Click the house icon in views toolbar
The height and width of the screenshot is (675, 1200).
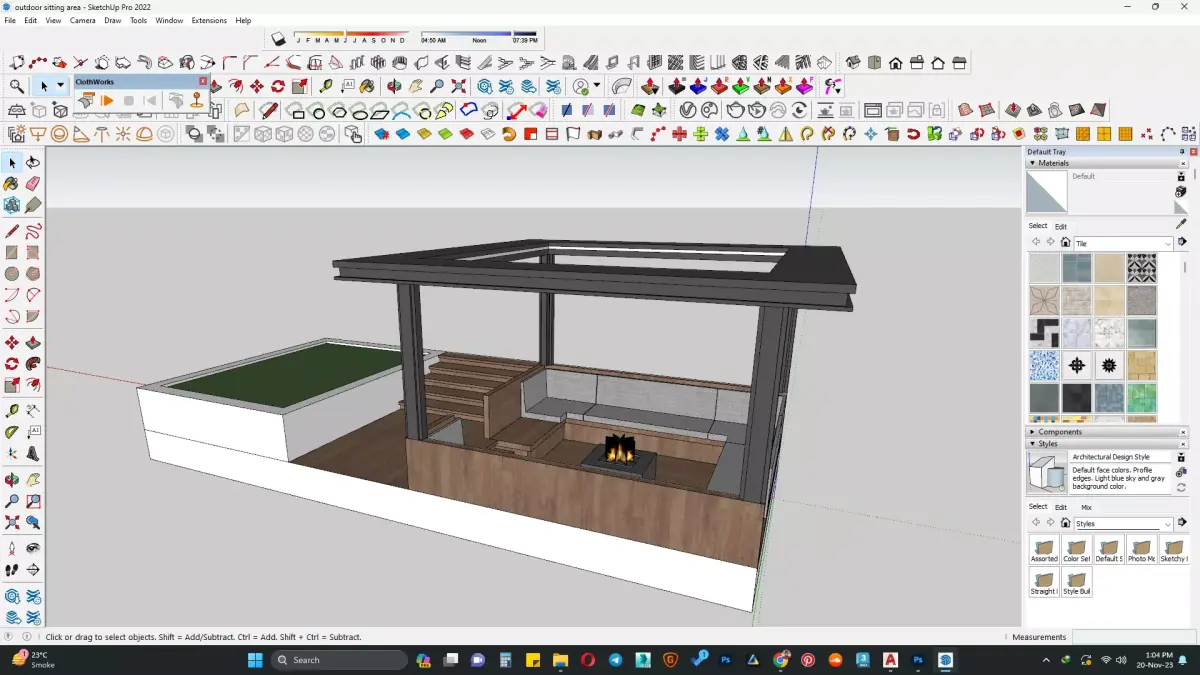click(895, 63)
